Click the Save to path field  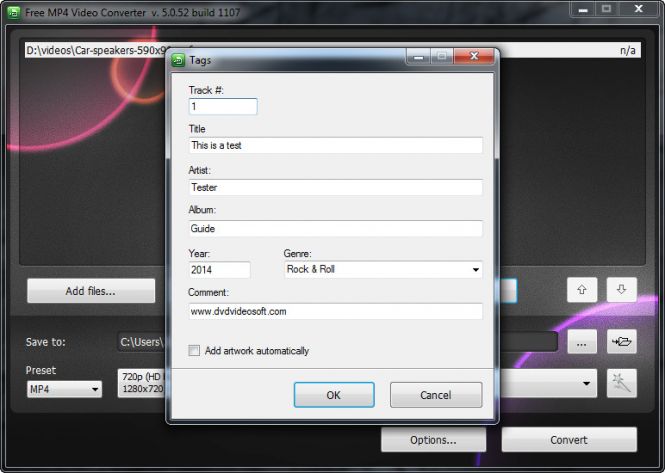tap(337, 342)
